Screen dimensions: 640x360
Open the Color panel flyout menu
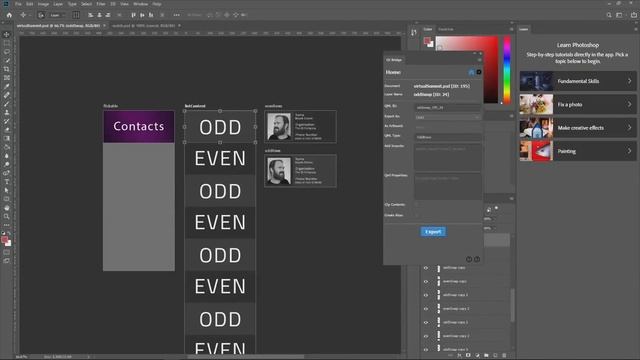coord(511,29)
